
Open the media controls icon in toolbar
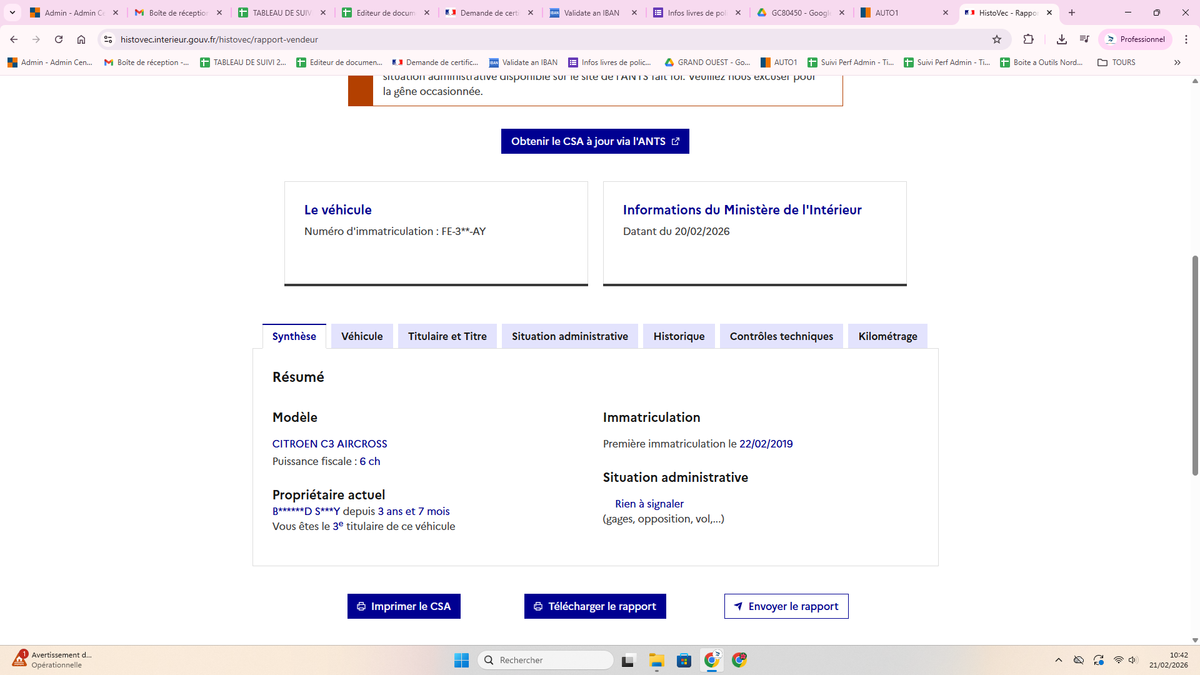point(1084,39)
